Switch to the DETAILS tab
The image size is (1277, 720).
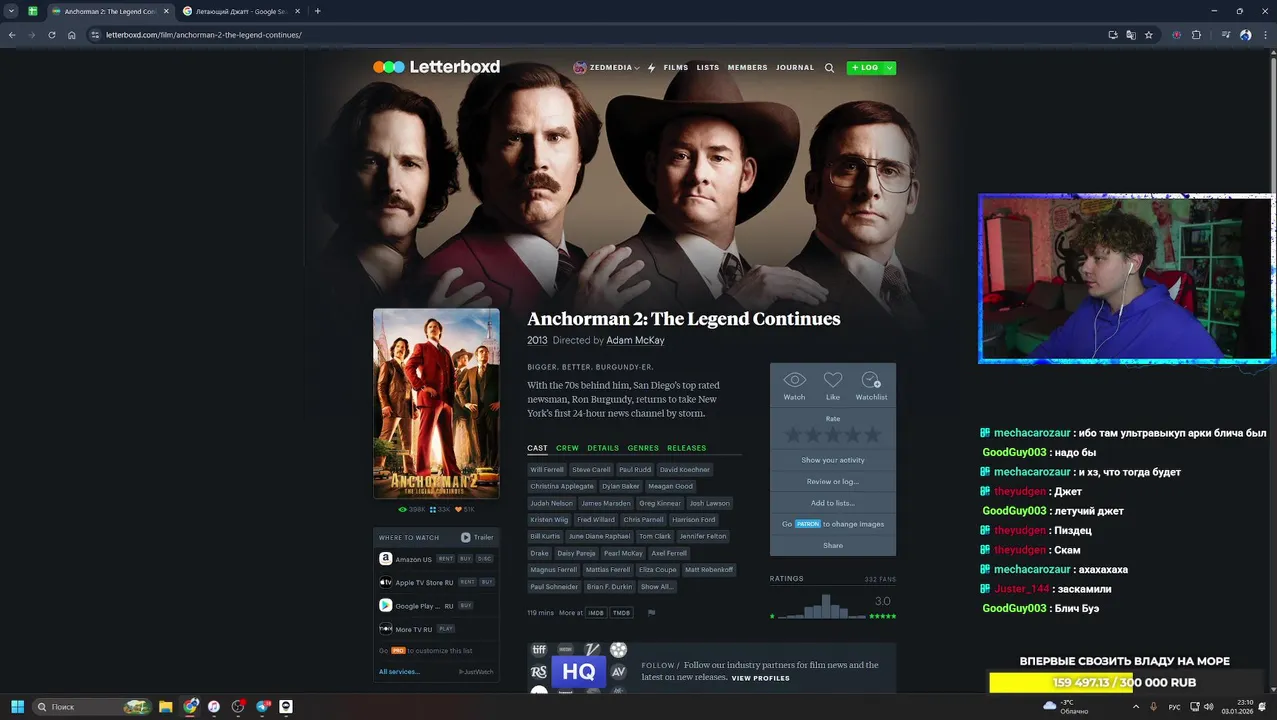tap(603, 448)
